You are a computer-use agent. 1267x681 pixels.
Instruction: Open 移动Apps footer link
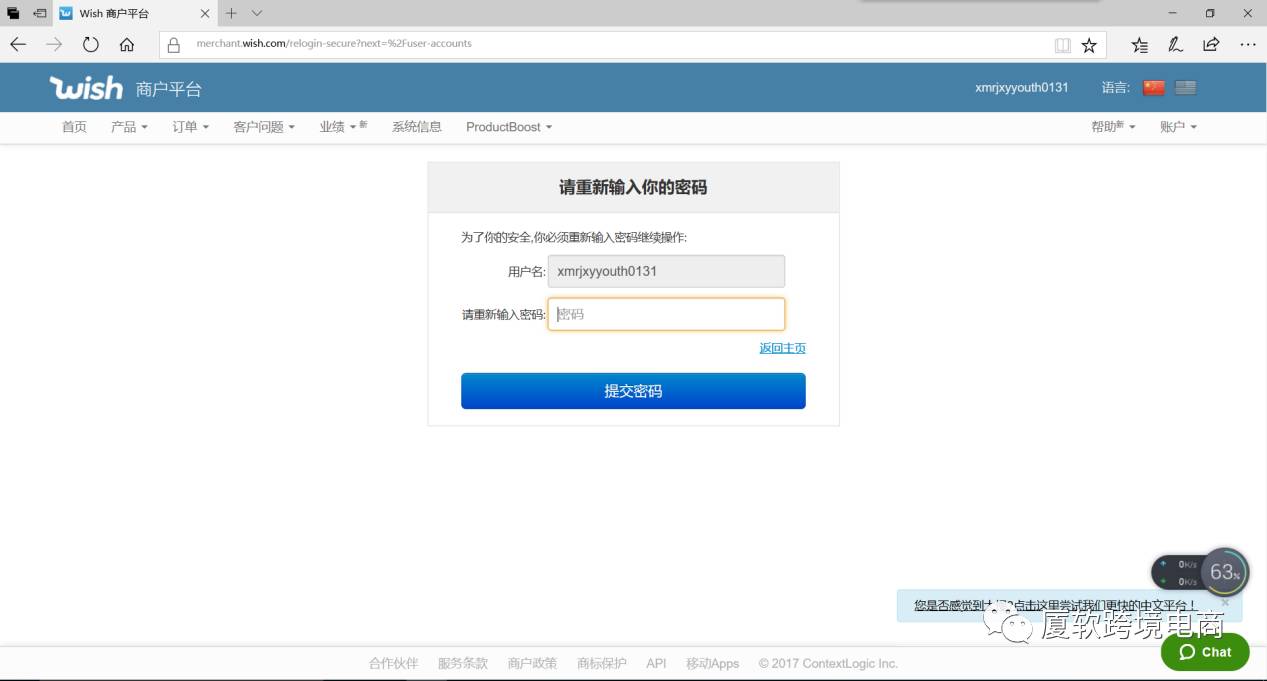click(712, 663)
